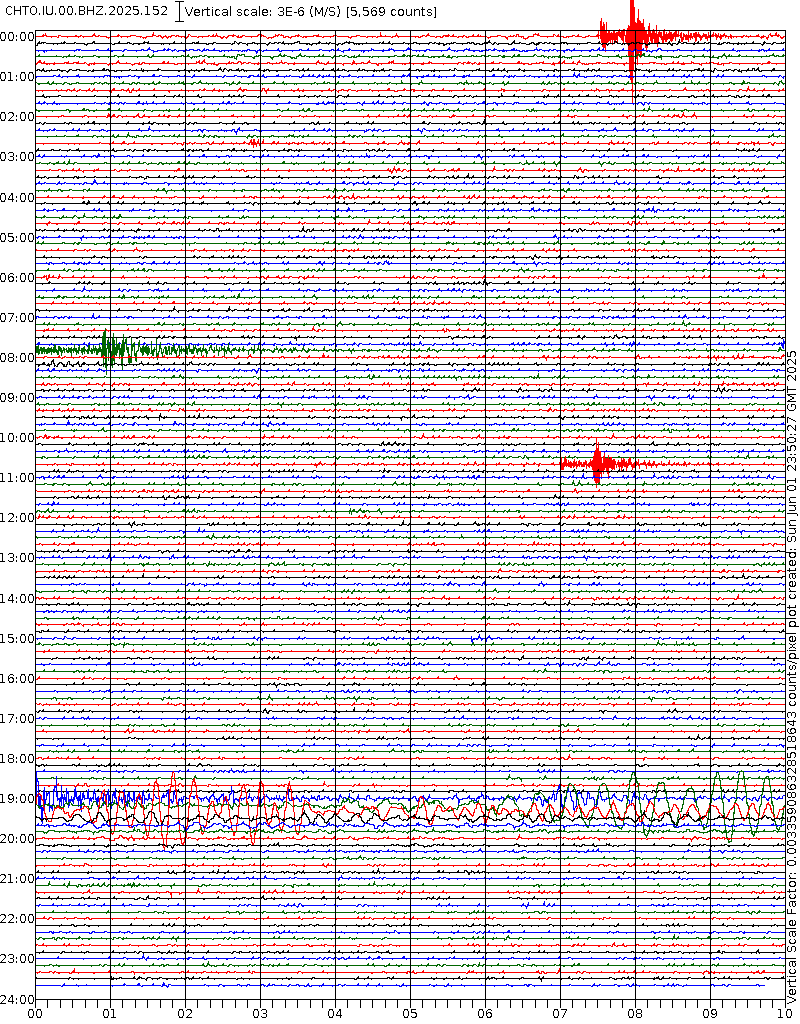
Task: Click the bottom-axis minute label 05
Action: point(410,1014)
